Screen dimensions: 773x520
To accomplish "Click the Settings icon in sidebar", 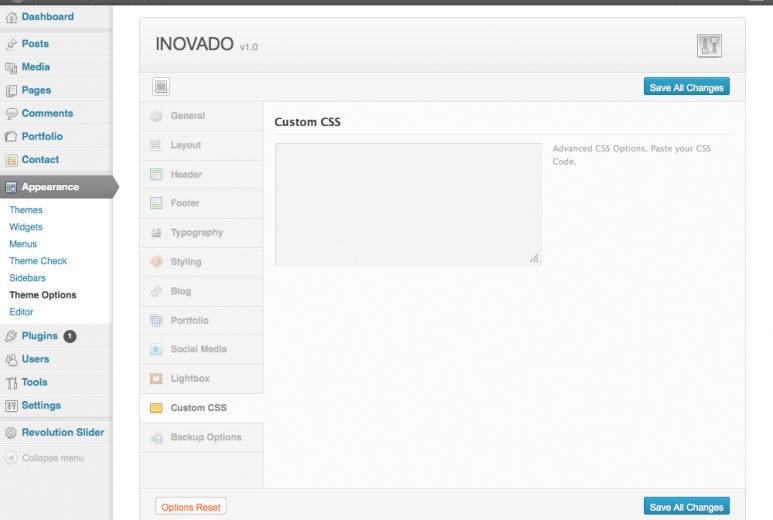I will (x=11, y=406).
